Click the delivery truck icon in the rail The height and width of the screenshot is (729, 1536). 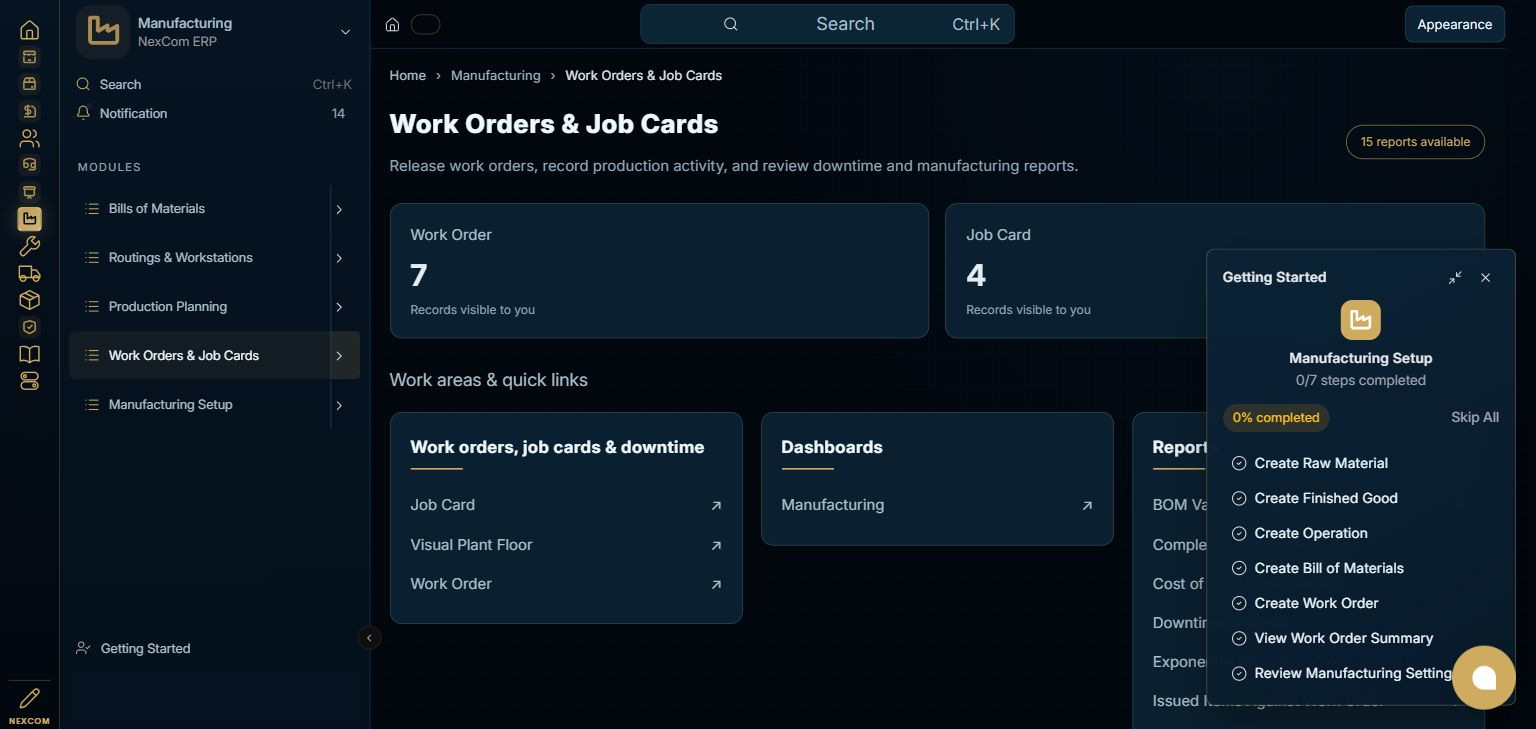(29, 273)
